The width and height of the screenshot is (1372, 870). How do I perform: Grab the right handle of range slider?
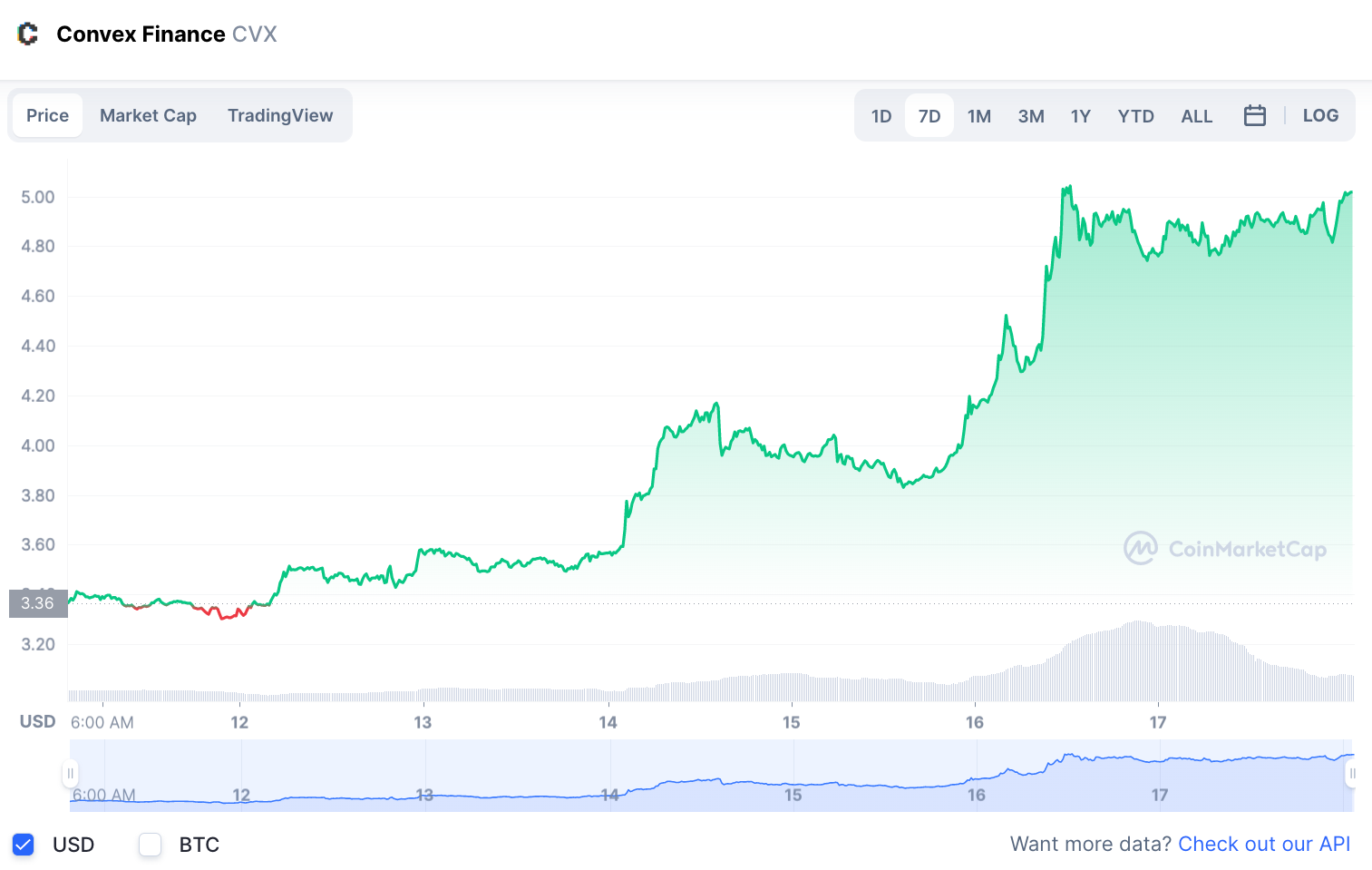pyautogui.click(x=1352, y=774)
